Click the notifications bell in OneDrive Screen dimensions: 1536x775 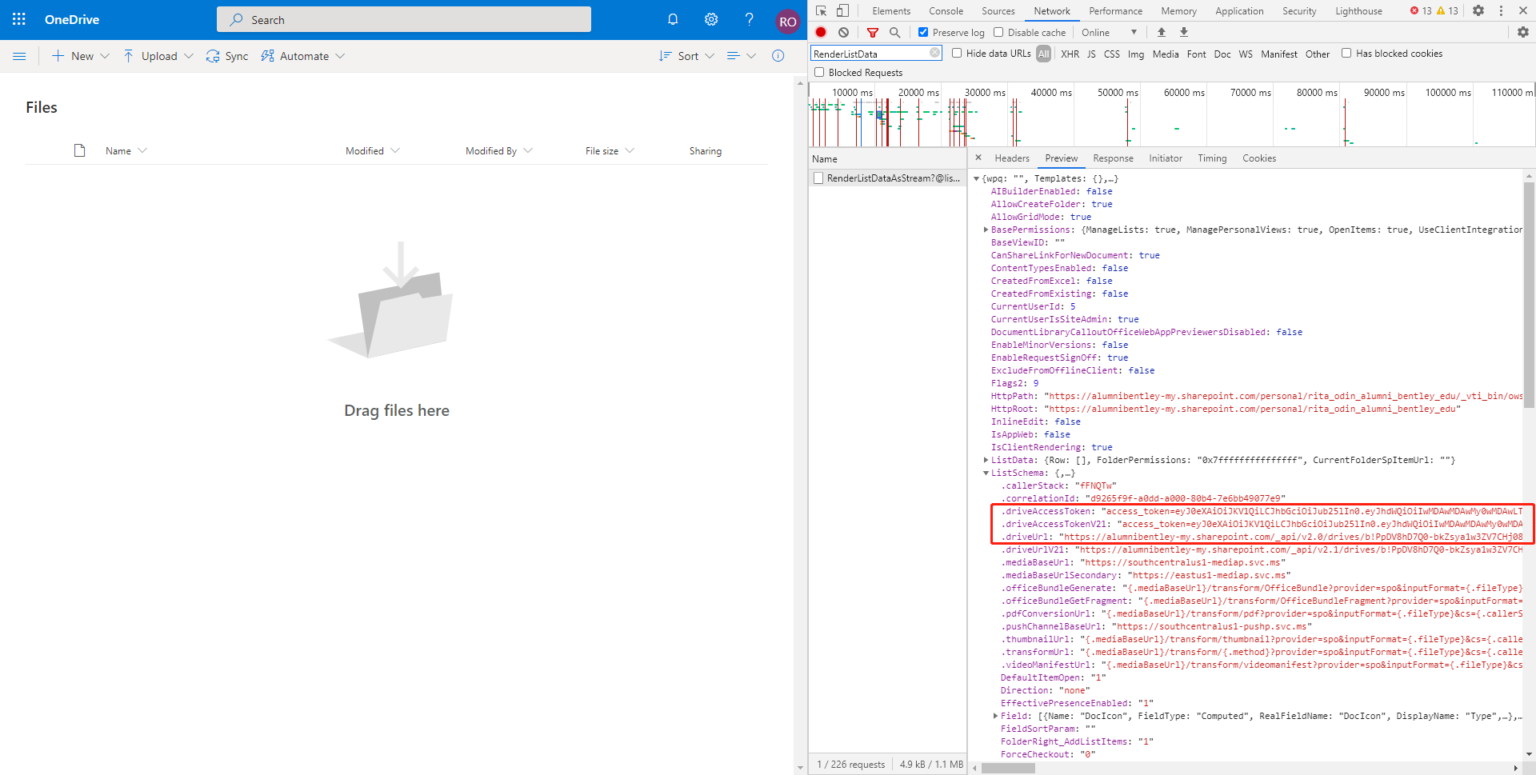pyautogui.click(x=672, y=19)
